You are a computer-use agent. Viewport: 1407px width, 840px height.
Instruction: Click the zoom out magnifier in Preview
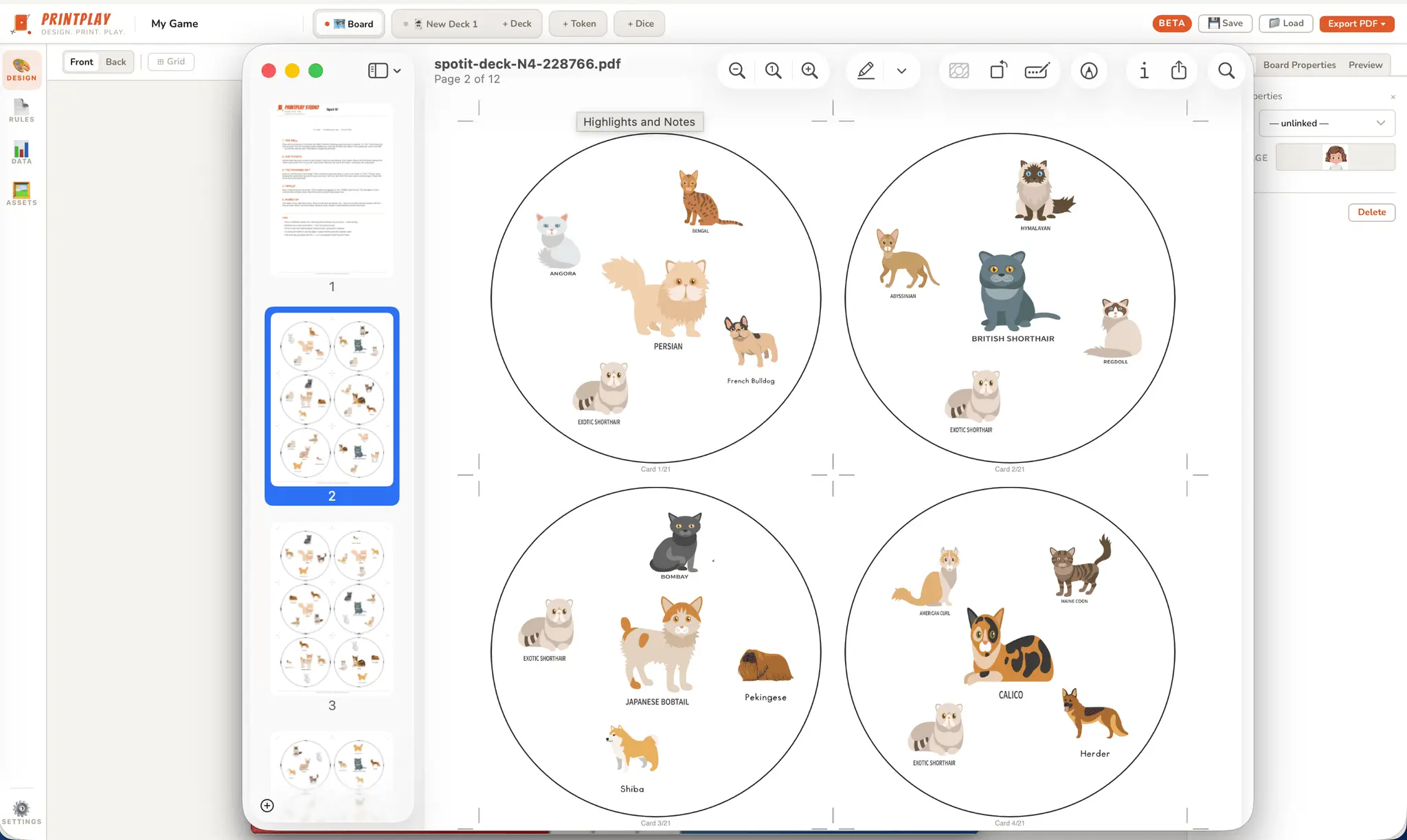(x=736, y=71)
